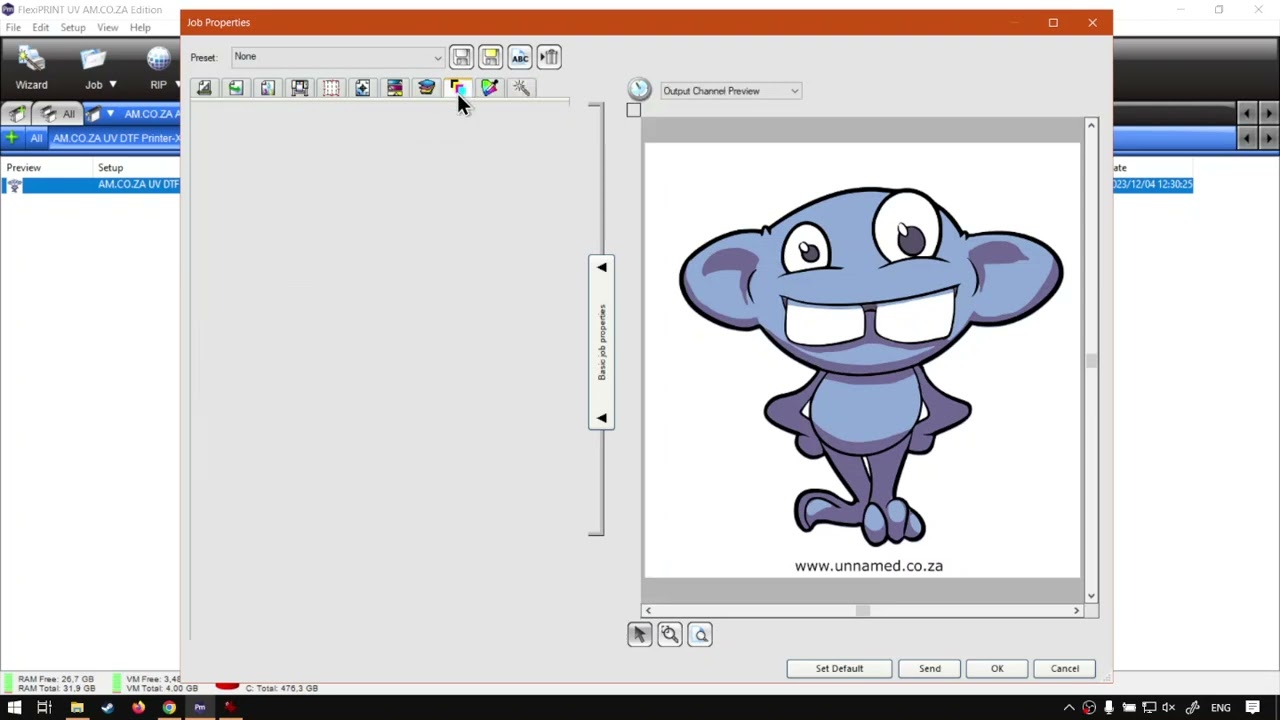Open the Setup menu
Image resolution: width=1280 pixels, height=720 pixels.
coord(73,27)
